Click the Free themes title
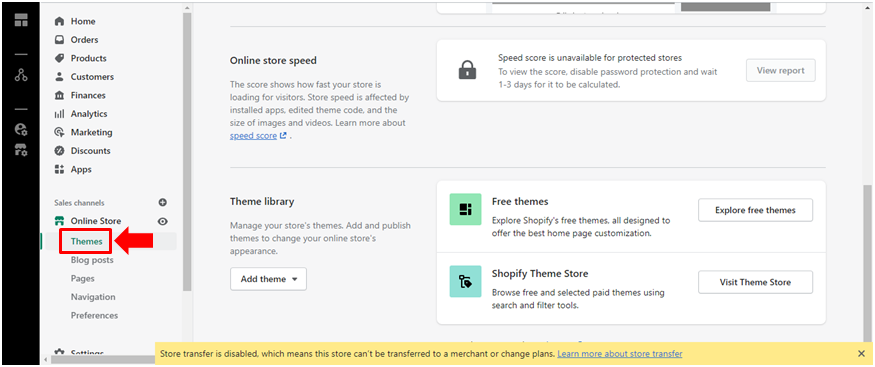The height and width of the screenshot is (367, 875). [x=520, y=201]
